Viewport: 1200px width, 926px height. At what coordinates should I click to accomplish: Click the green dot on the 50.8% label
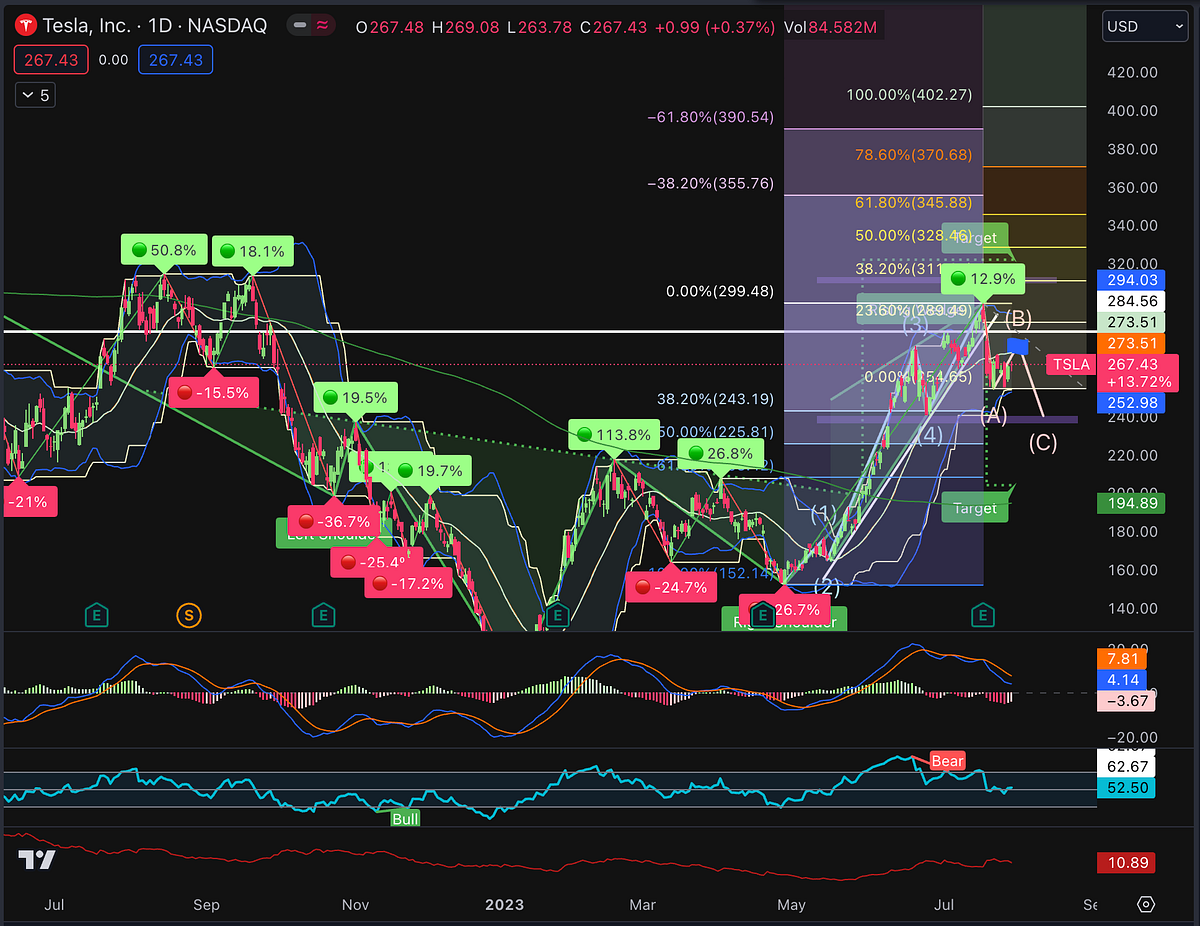point(137,249)
